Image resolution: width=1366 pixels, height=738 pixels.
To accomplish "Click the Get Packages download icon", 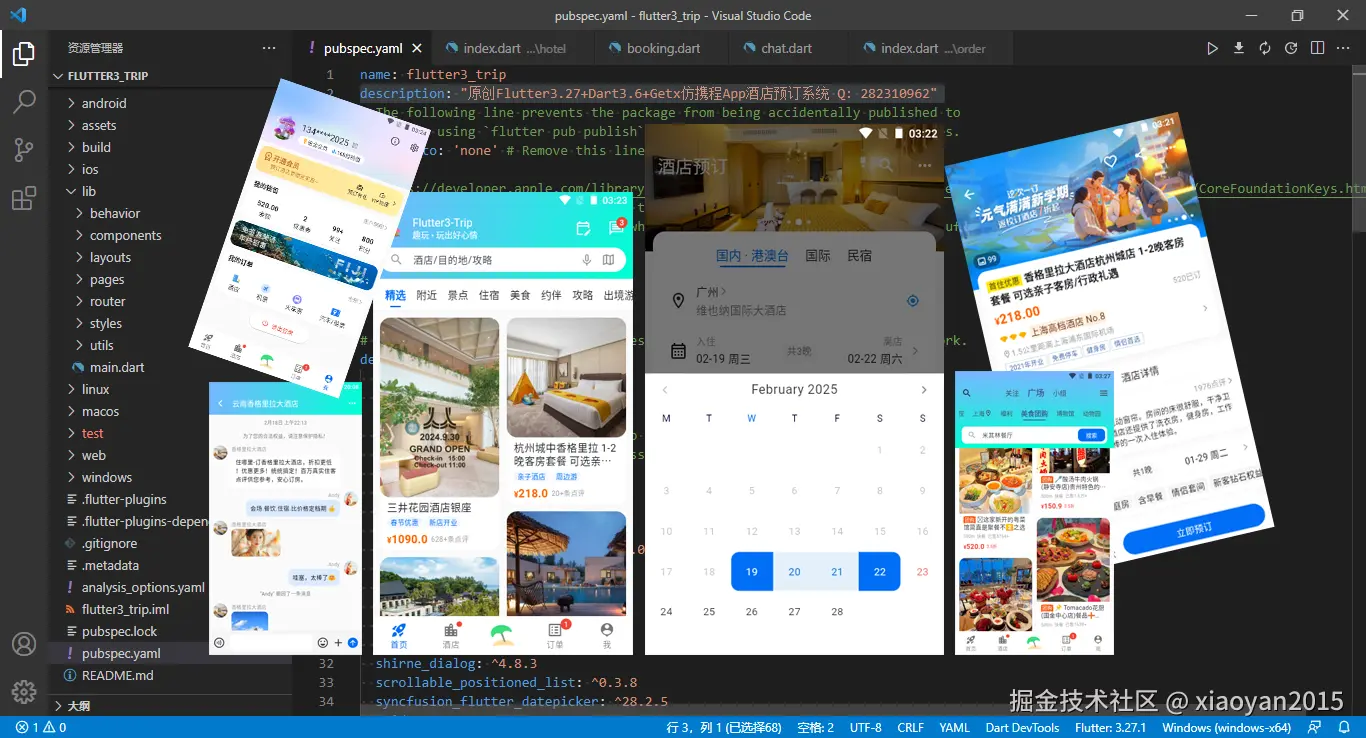I will pyautogui.click(x=1239, y=48).
